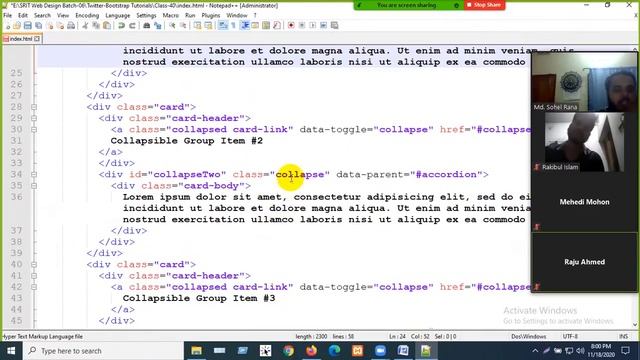Viewport: 640px width, 360px height.
Task: Click in Type here to search box
Action: pyautogui.click(x=104, y=351)
